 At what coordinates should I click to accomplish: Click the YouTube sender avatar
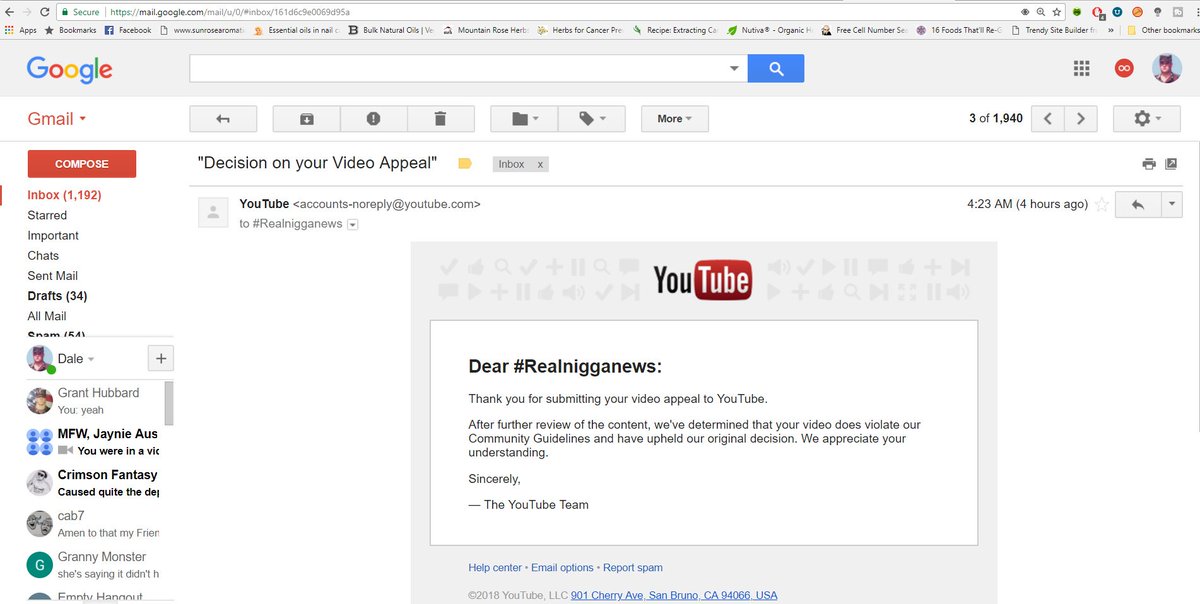pyautogui.click(x=212, y=212)
